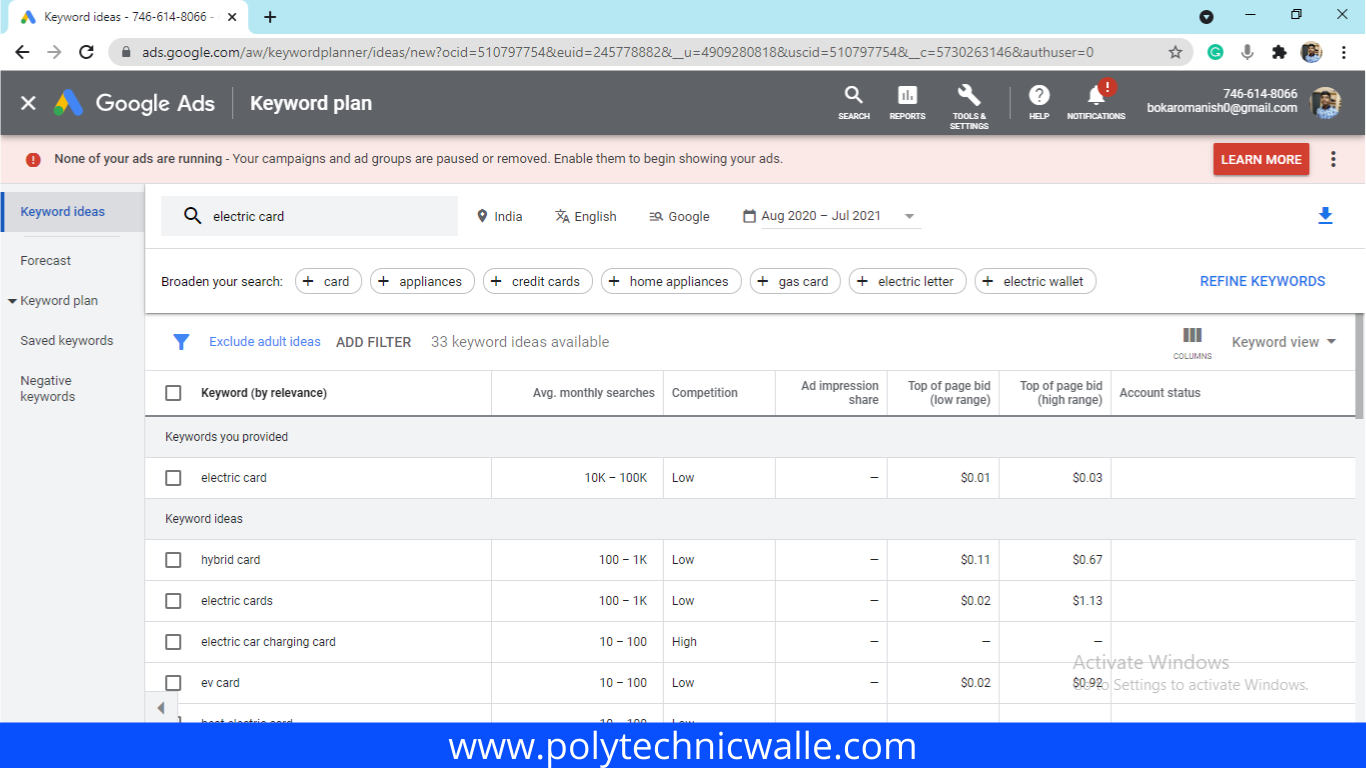Open the browser Extensions puzzle icon
The width and height of the screenshot is (1366, 768).
pyautogui.click(x=1279, y=52)
